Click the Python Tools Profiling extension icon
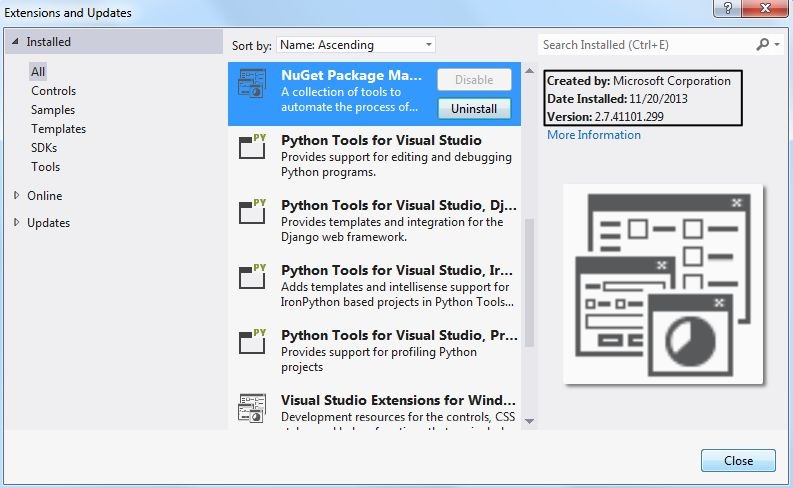 click(252, 341)
